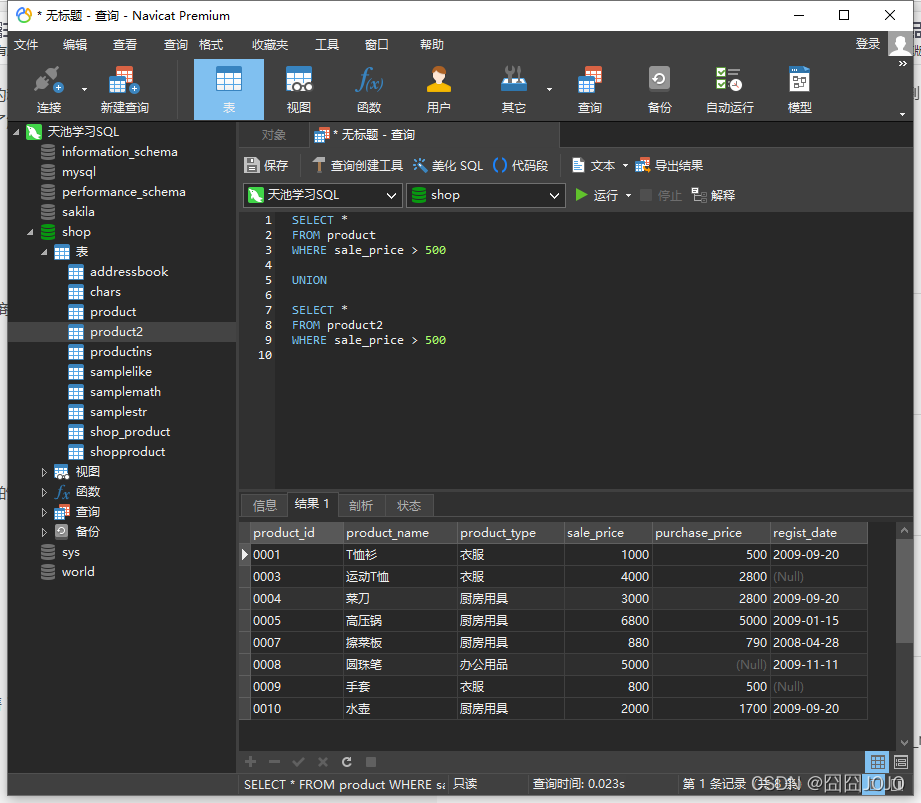Insert a 代码段 code snippet
This screenshot has height=803, width=921.
pos(520,166)
